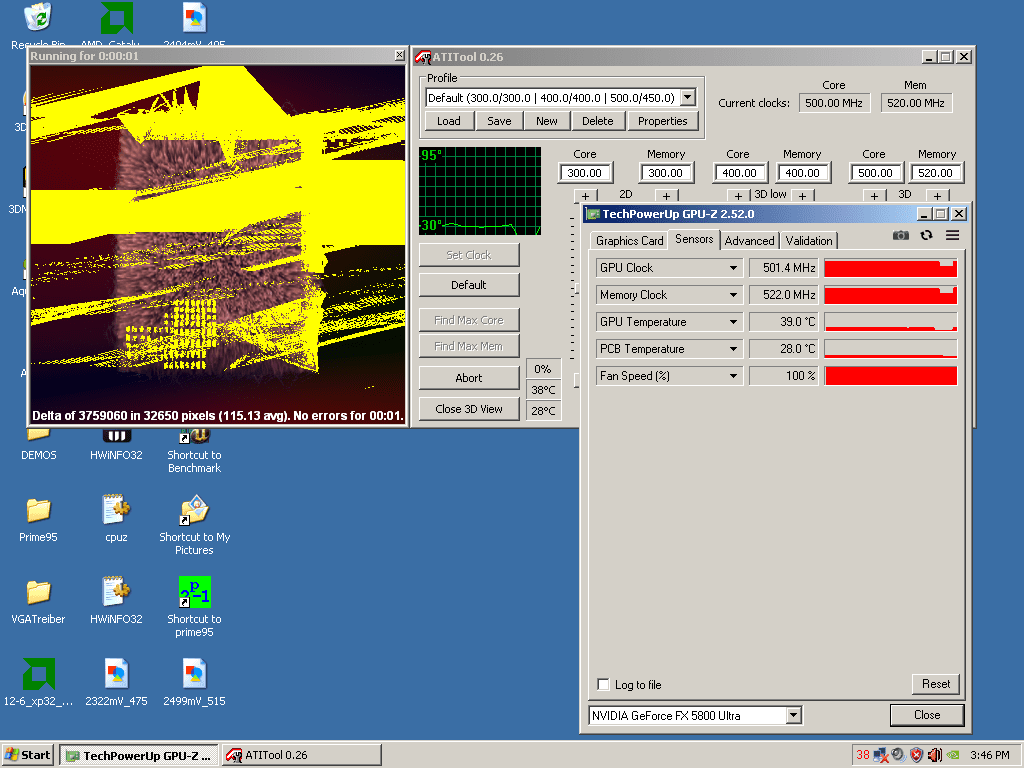1024x768 pixels.
Task: Open the Memory Clock sensor dropdown
Action: (x=733, y=295)
